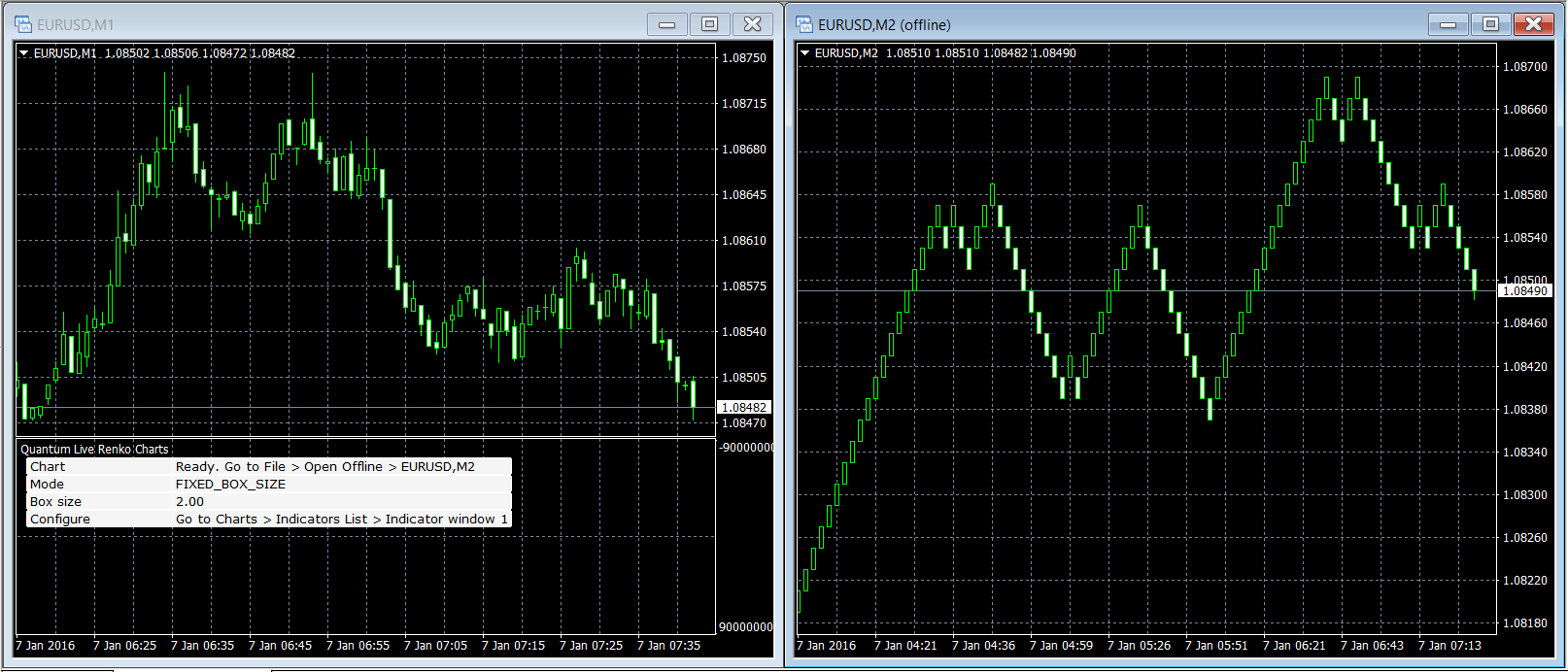Click the EURUSD,M2 (offline) title bar text
Viewport: 1568px width, 672px height.
[884, 25]
